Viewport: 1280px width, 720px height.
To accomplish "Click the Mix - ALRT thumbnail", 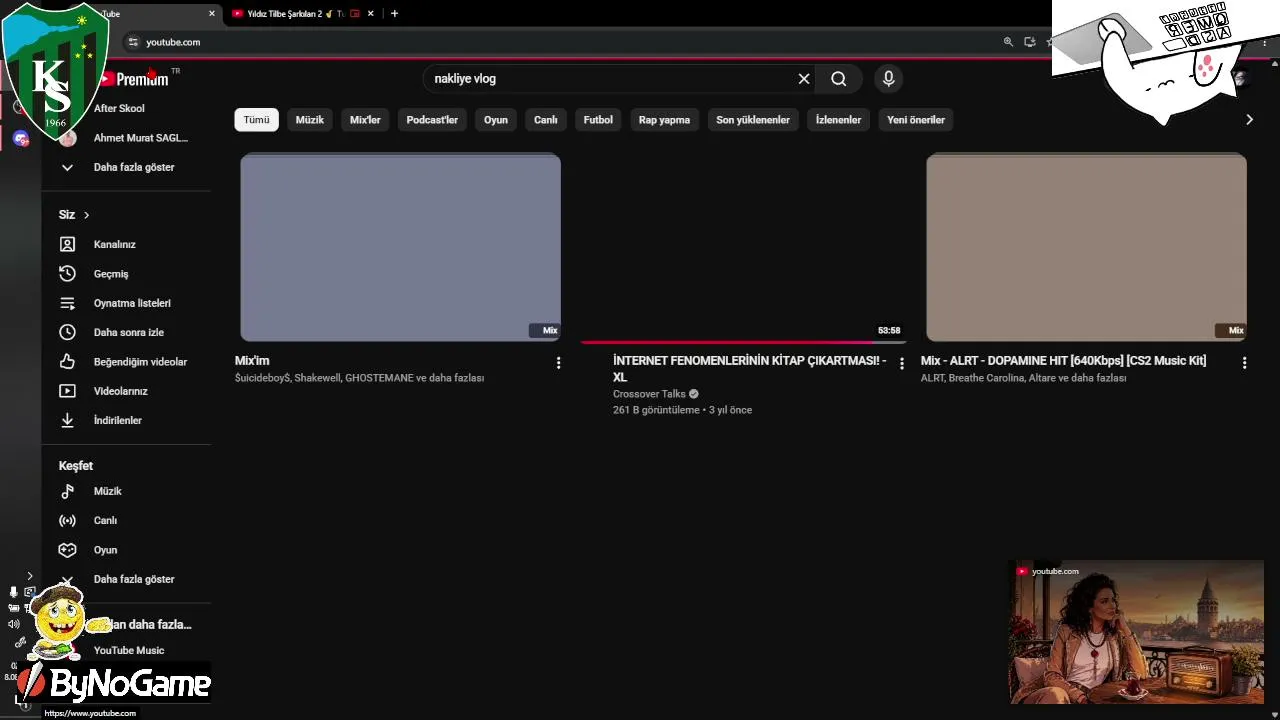I will click(1086, 247).
